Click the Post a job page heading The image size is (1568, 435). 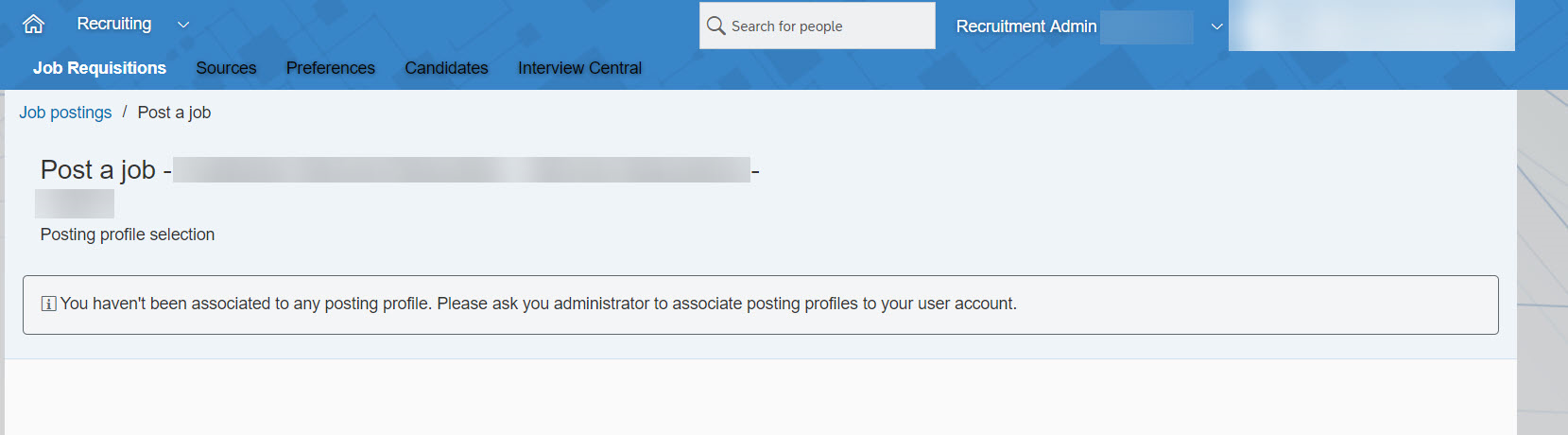[97, 170]
